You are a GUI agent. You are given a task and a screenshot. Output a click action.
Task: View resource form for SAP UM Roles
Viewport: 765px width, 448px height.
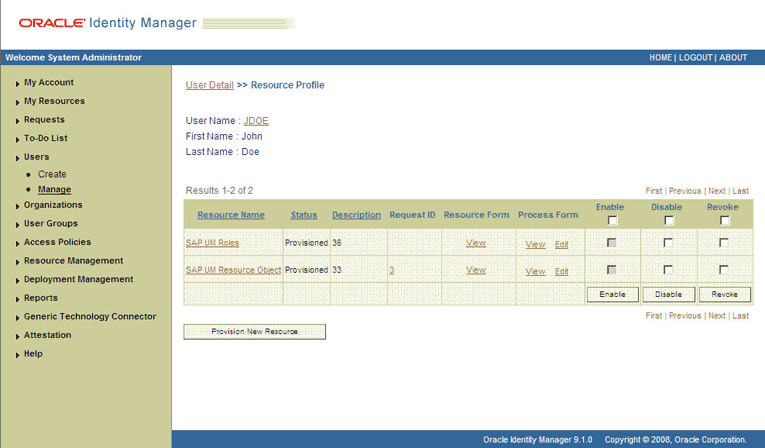coord(476,243)
